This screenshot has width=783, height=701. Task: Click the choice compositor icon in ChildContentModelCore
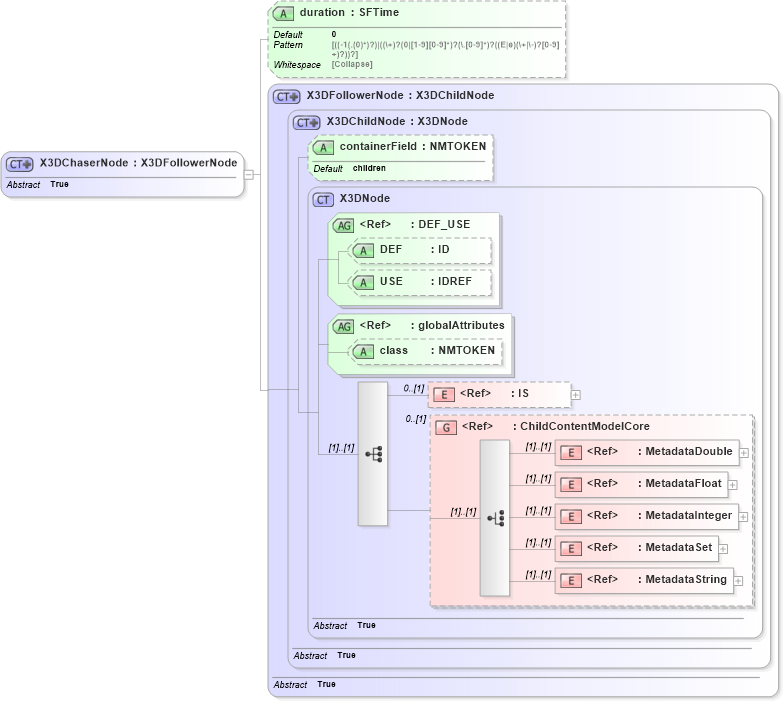pyautogui.click(x=496, y=518)
